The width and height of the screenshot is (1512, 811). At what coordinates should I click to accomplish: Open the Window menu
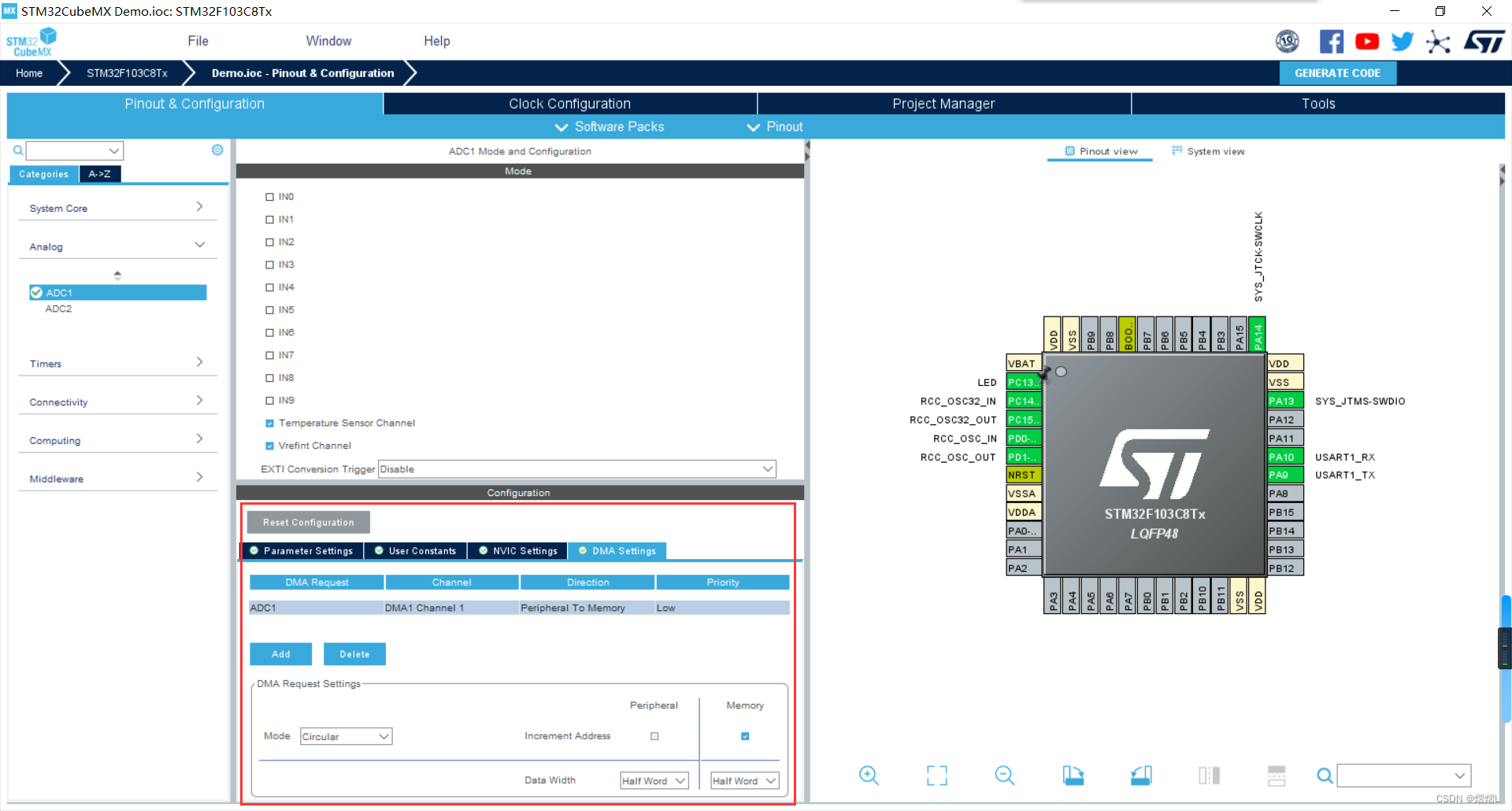(x=328, y=41)
